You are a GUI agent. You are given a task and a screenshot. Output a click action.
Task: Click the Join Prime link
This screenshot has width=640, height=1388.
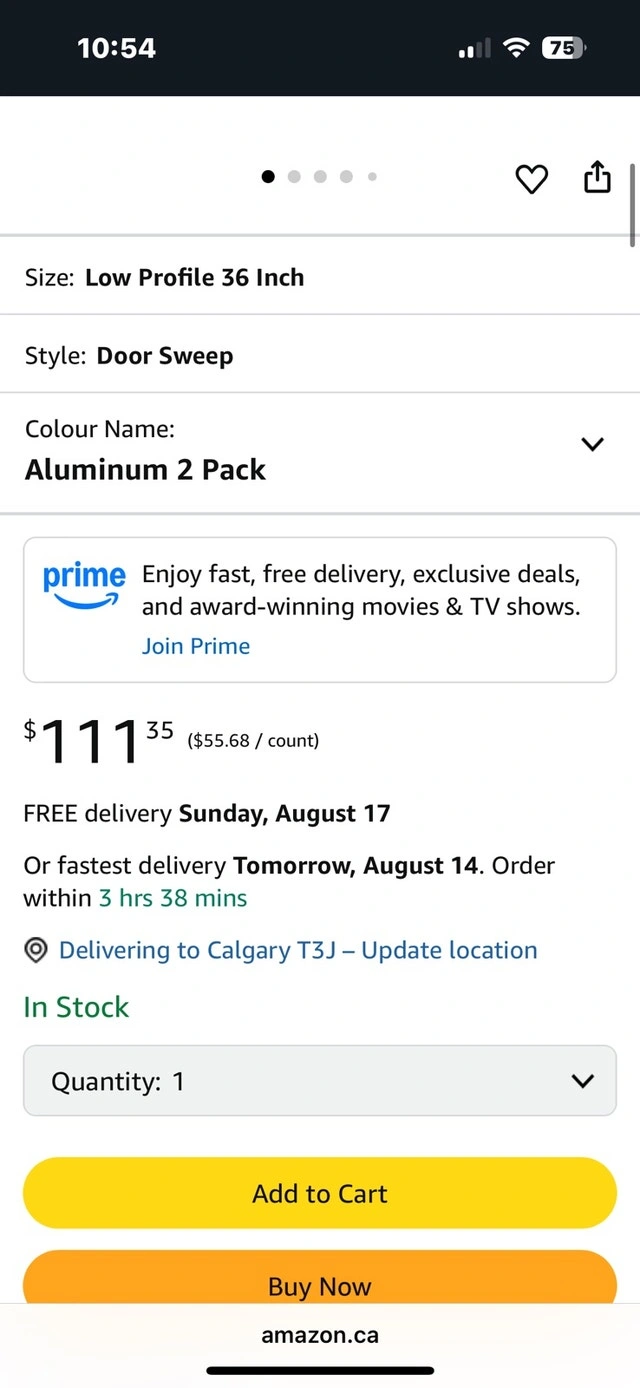coord(196,646)
